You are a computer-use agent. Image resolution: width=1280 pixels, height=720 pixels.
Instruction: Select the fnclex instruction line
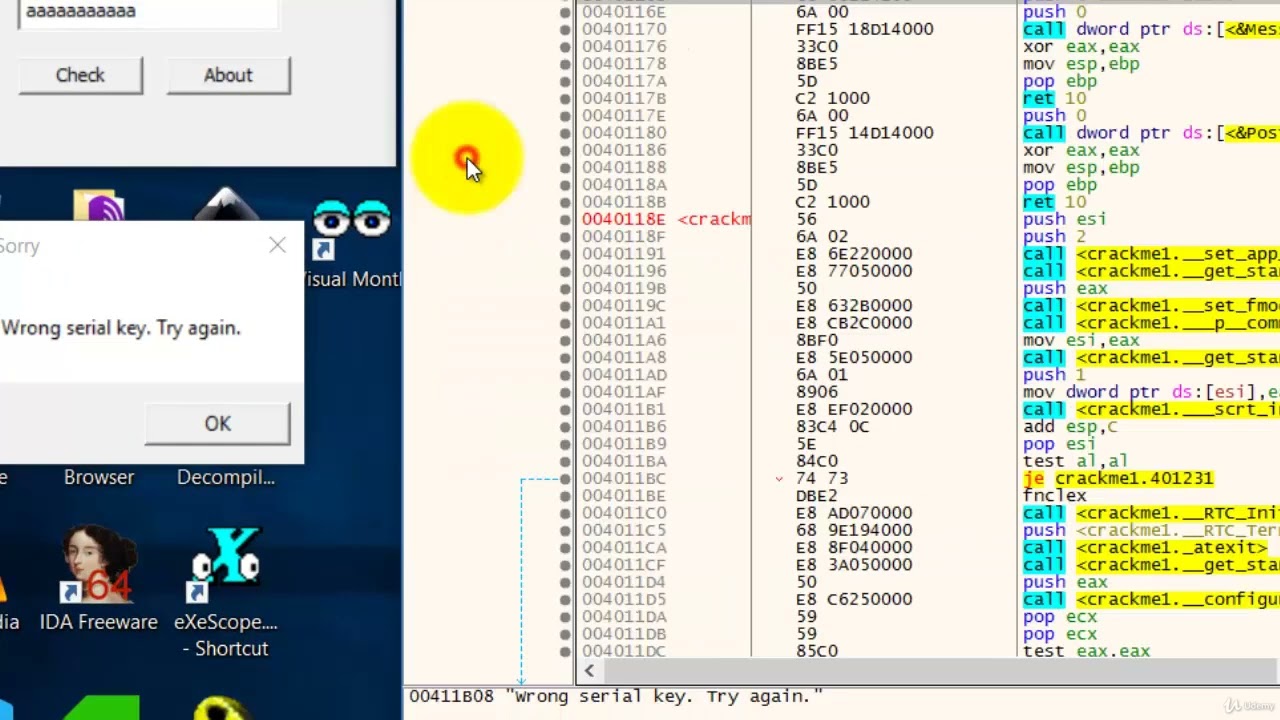[x=1054, y=495]
